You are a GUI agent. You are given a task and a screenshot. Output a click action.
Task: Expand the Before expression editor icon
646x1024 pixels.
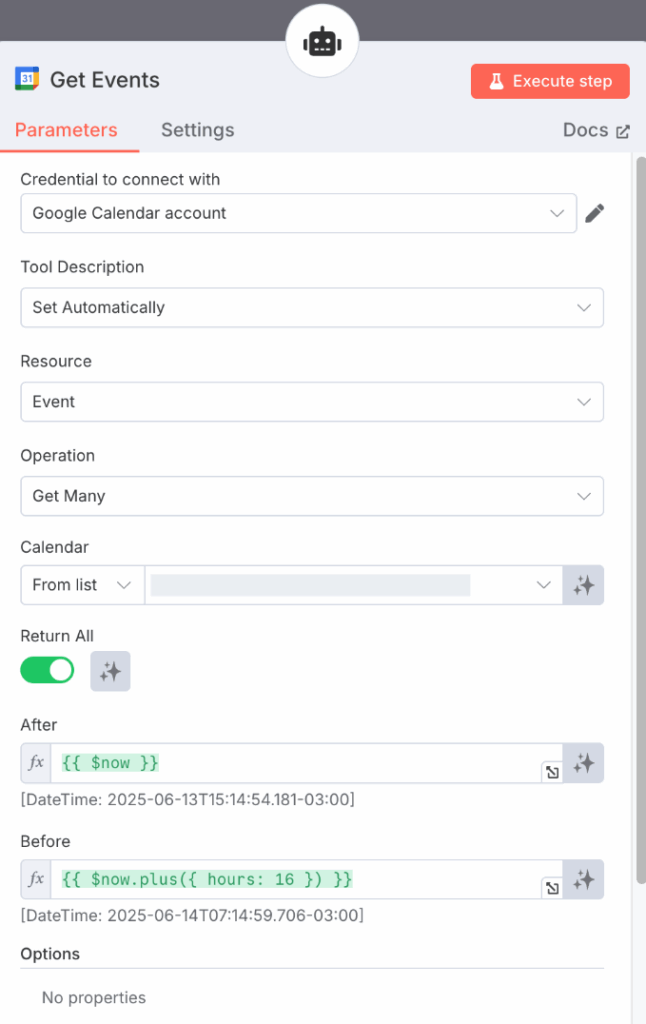tap(552, 888)
